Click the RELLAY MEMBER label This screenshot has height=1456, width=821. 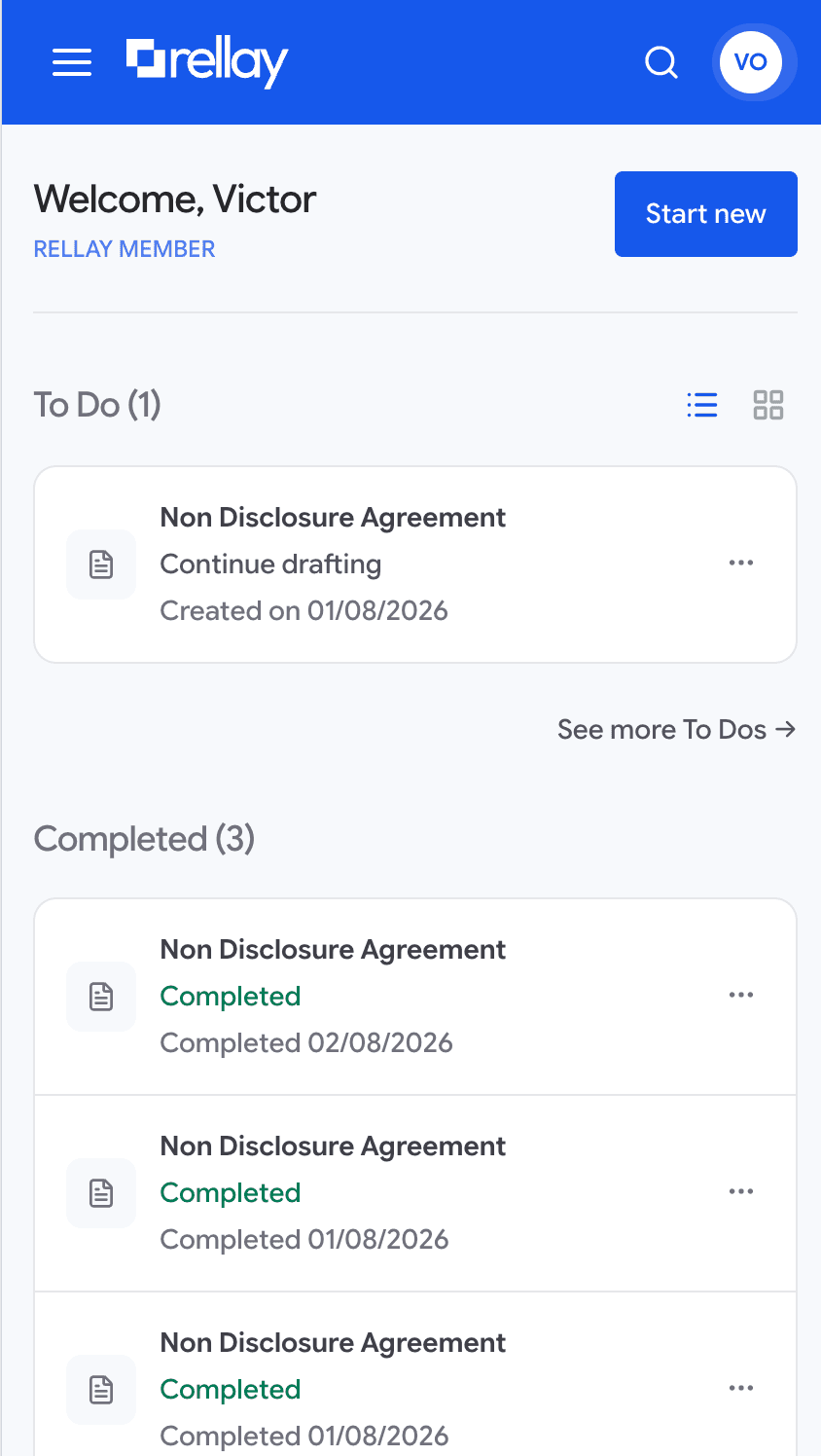125,249
